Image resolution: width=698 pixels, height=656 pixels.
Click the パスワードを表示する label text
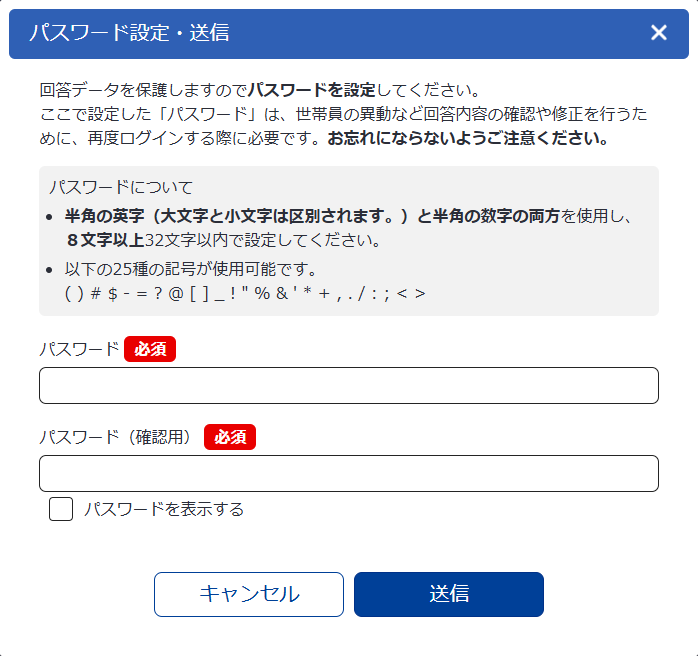pos(164,509)
